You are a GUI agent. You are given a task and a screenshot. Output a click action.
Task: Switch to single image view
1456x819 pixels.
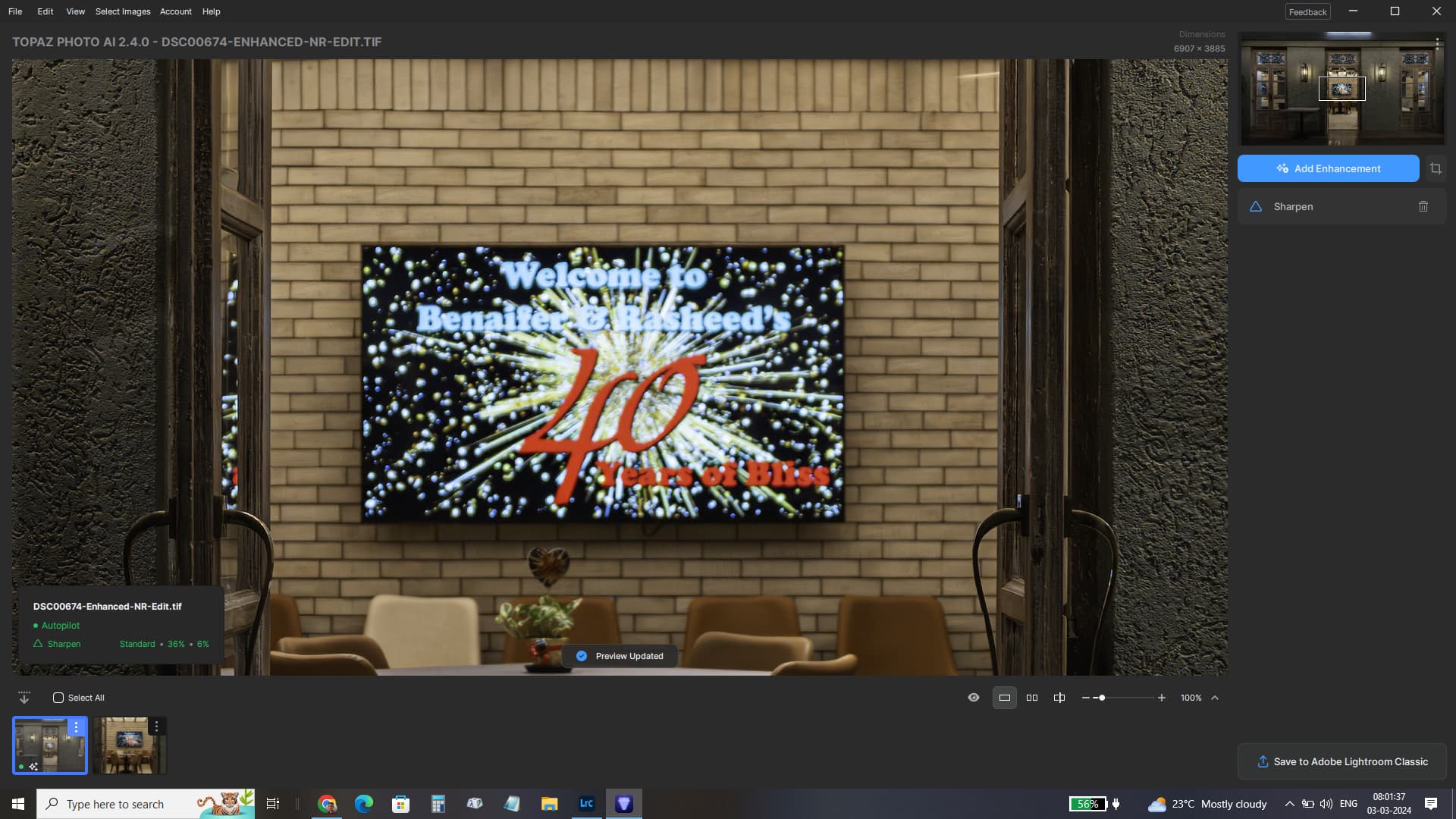(1004, 698)
